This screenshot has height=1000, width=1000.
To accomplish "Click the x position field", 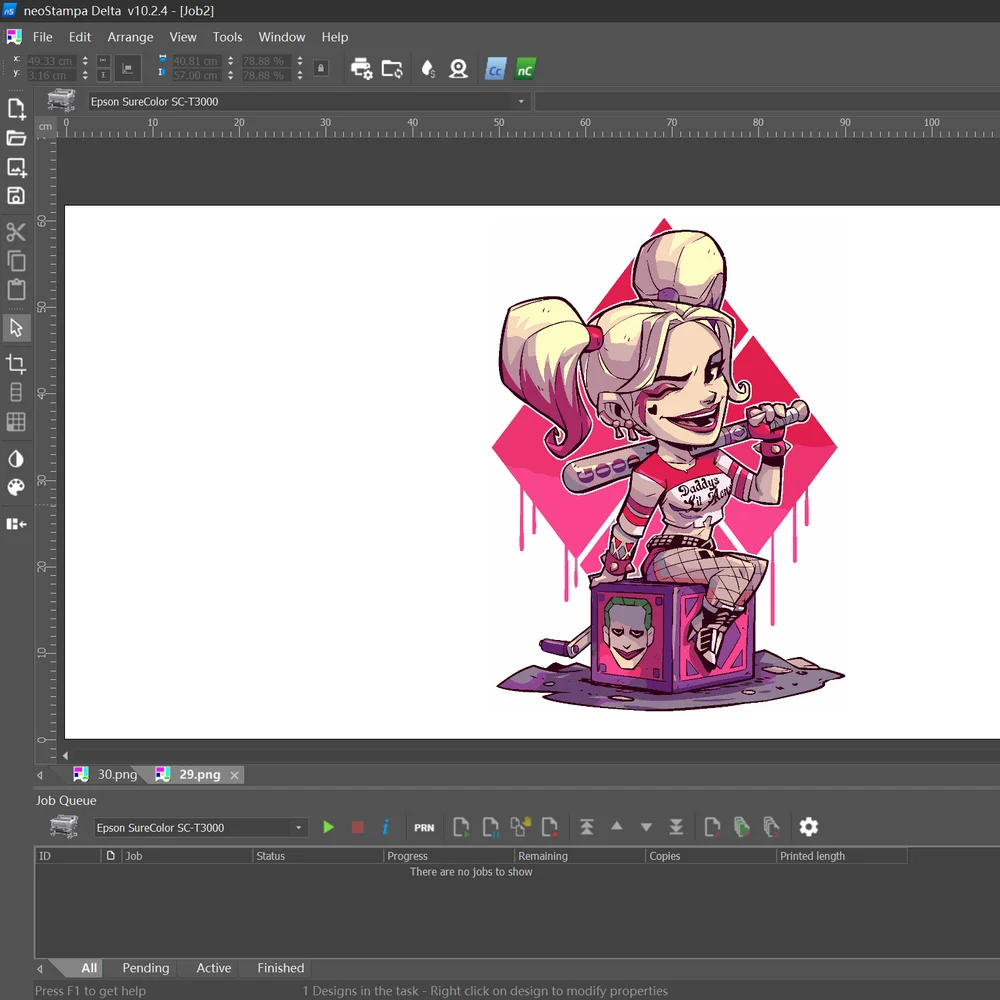I will tap(51, 61).
